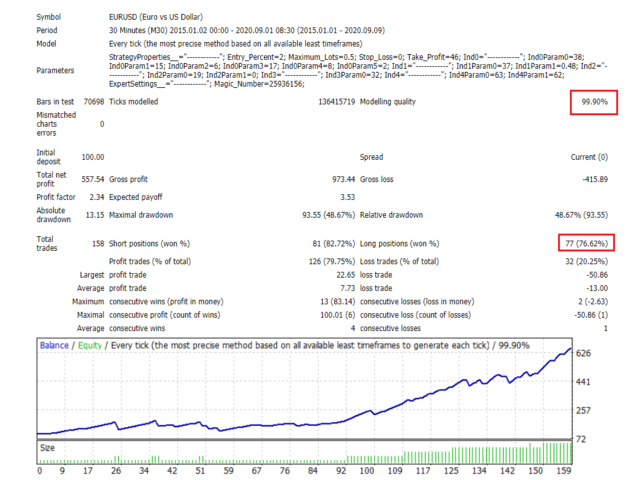Click Gross loss value -415.89

[x=595, y=179]
